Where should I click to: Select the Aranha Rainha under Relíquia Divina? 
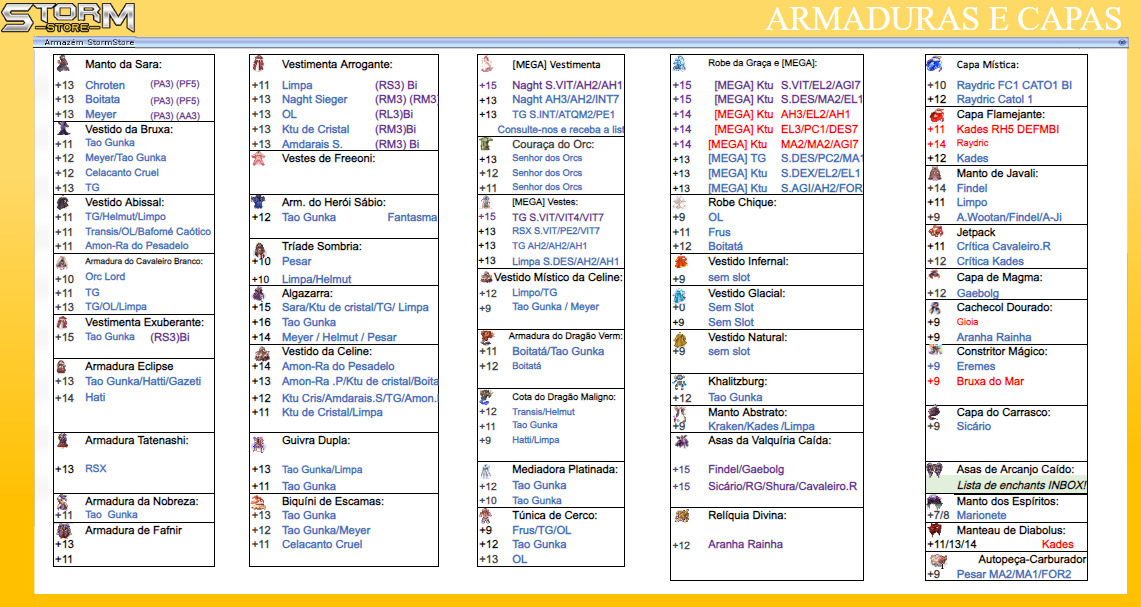[745, 545]
